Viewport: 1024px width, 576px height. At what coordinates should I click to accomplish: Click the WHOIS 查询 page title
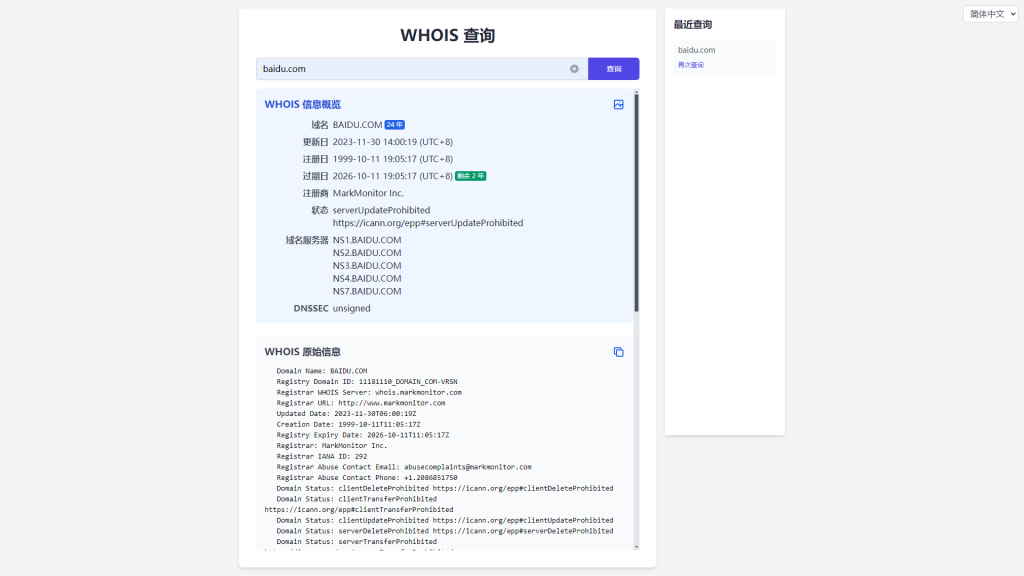(447, 35)
